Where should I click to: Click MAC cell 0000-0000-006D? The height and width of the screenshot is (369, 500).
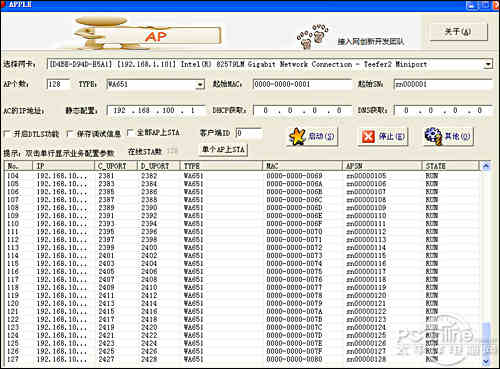click(x=294, y=208)
